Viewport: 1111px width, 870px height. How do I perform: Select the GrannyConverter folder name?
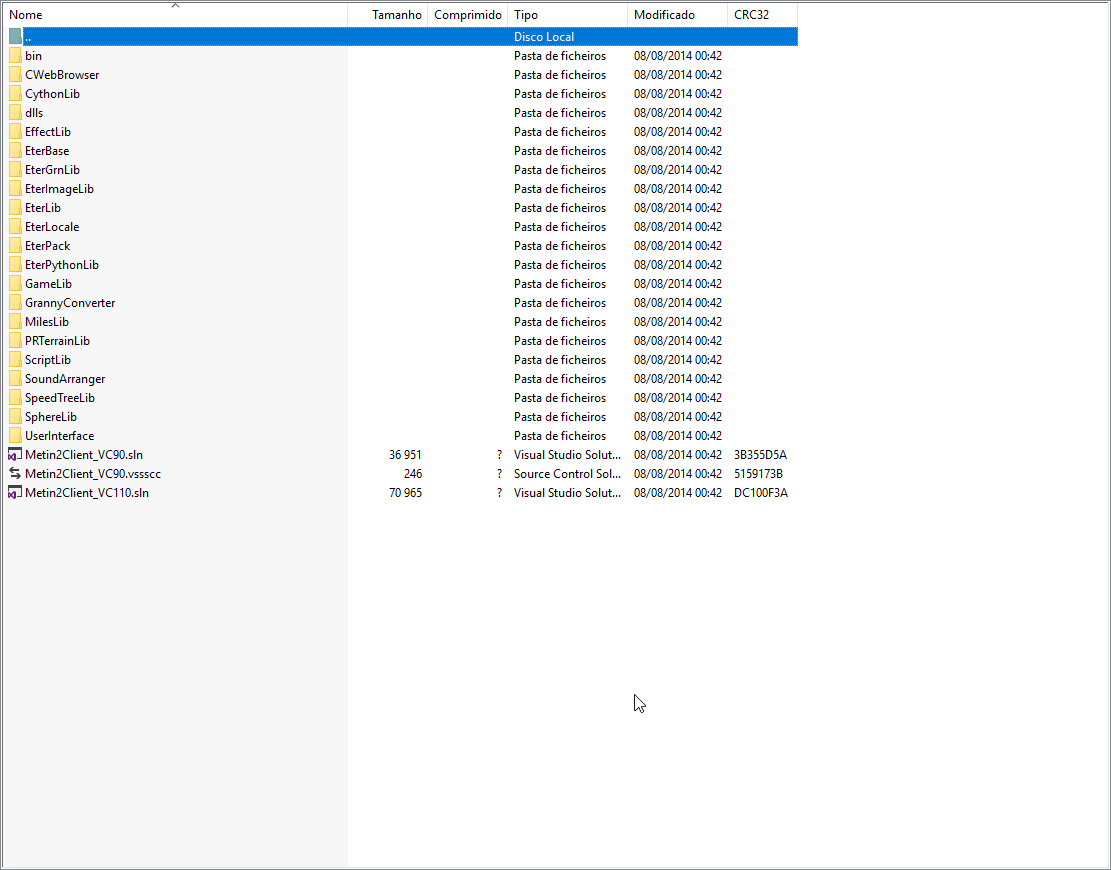tap(70, 303)
